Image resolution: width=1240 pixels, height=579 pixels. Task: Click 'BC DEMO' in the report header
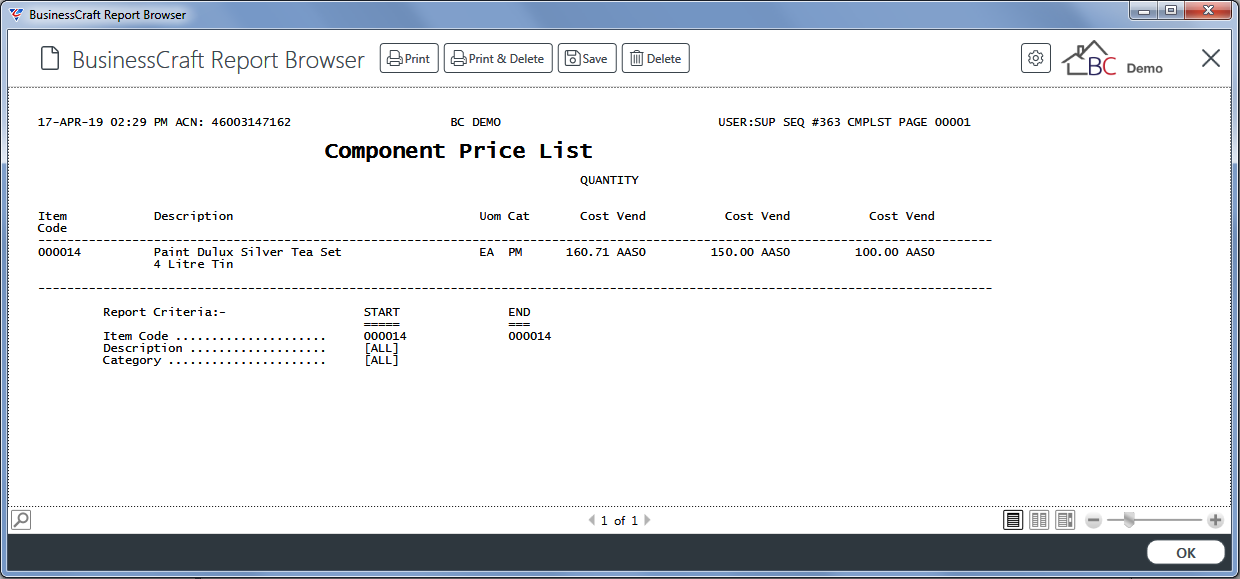coord(476,122)
